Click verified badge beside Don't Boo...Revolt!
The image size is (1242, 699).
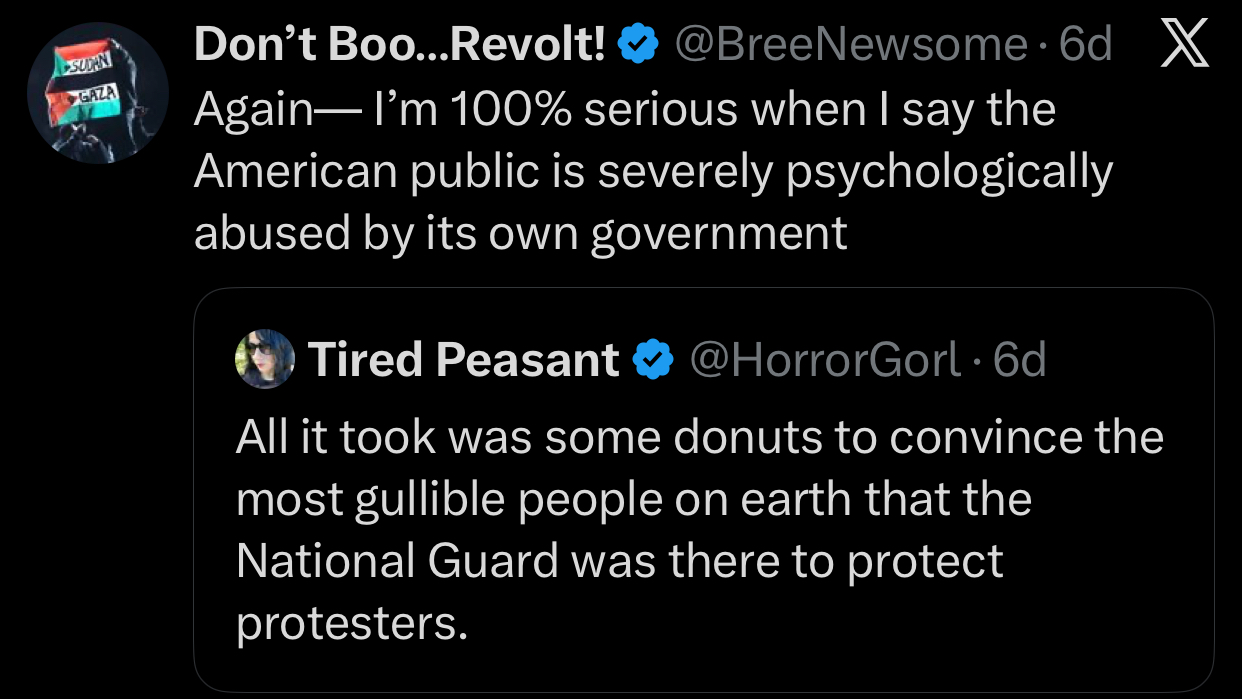pos(636,45)
